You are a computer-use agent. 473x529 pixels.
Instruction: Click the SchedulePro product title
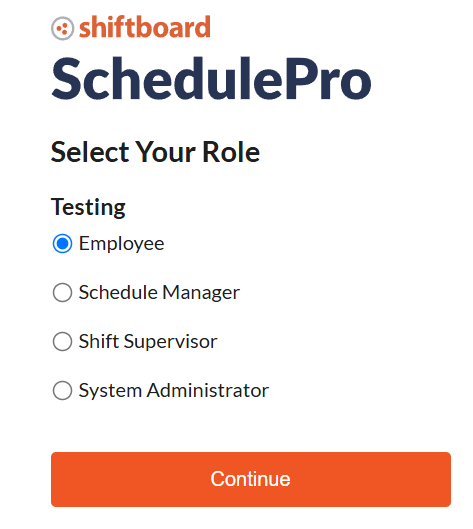coord(211,79)
